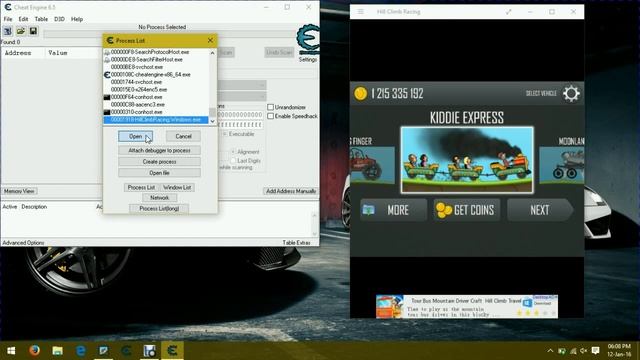Click the Open file button in the dialog
Image resolution: width=640 pixels, height=360 pixels.
159,173
